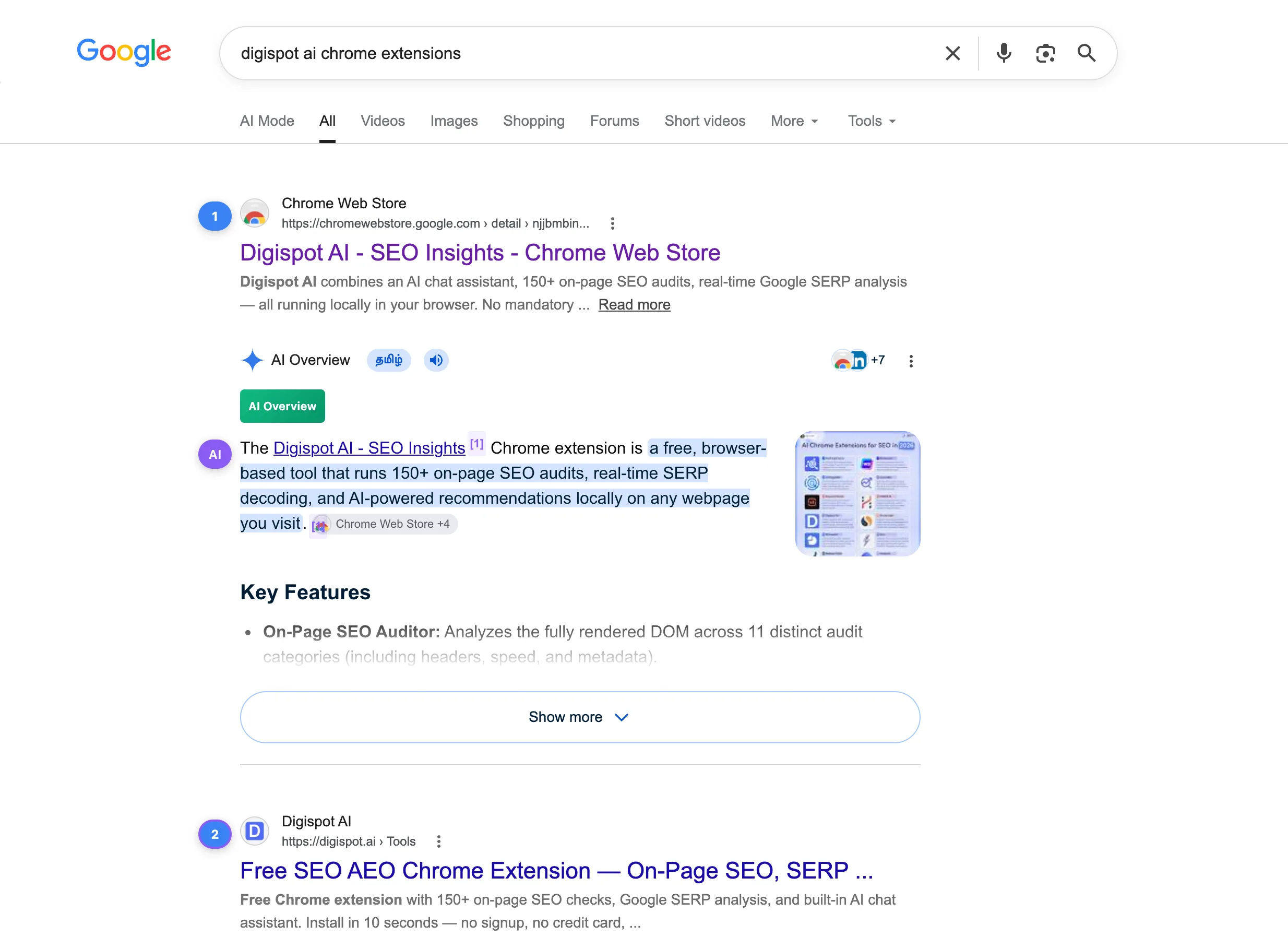This screenshot has height=949, width=1288.
Task: Submit search with magnifying glass icon
Action: point(1087,53)
